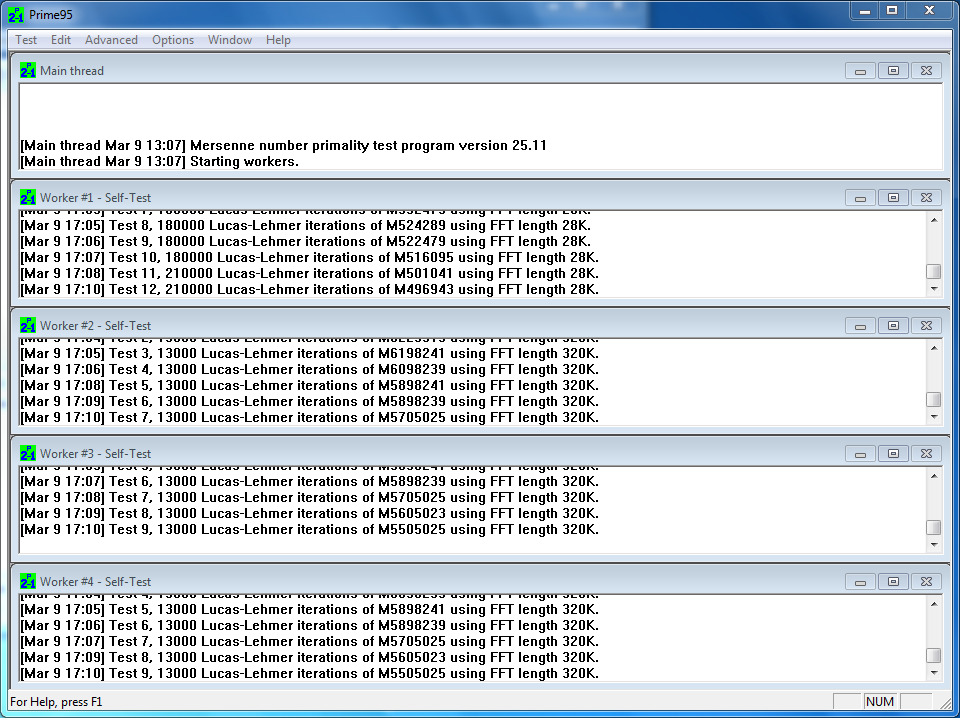Click the Worker #3 - Self-Test title
The width and height of the screenshot is (960, 718).
click(x=96, y=454)
